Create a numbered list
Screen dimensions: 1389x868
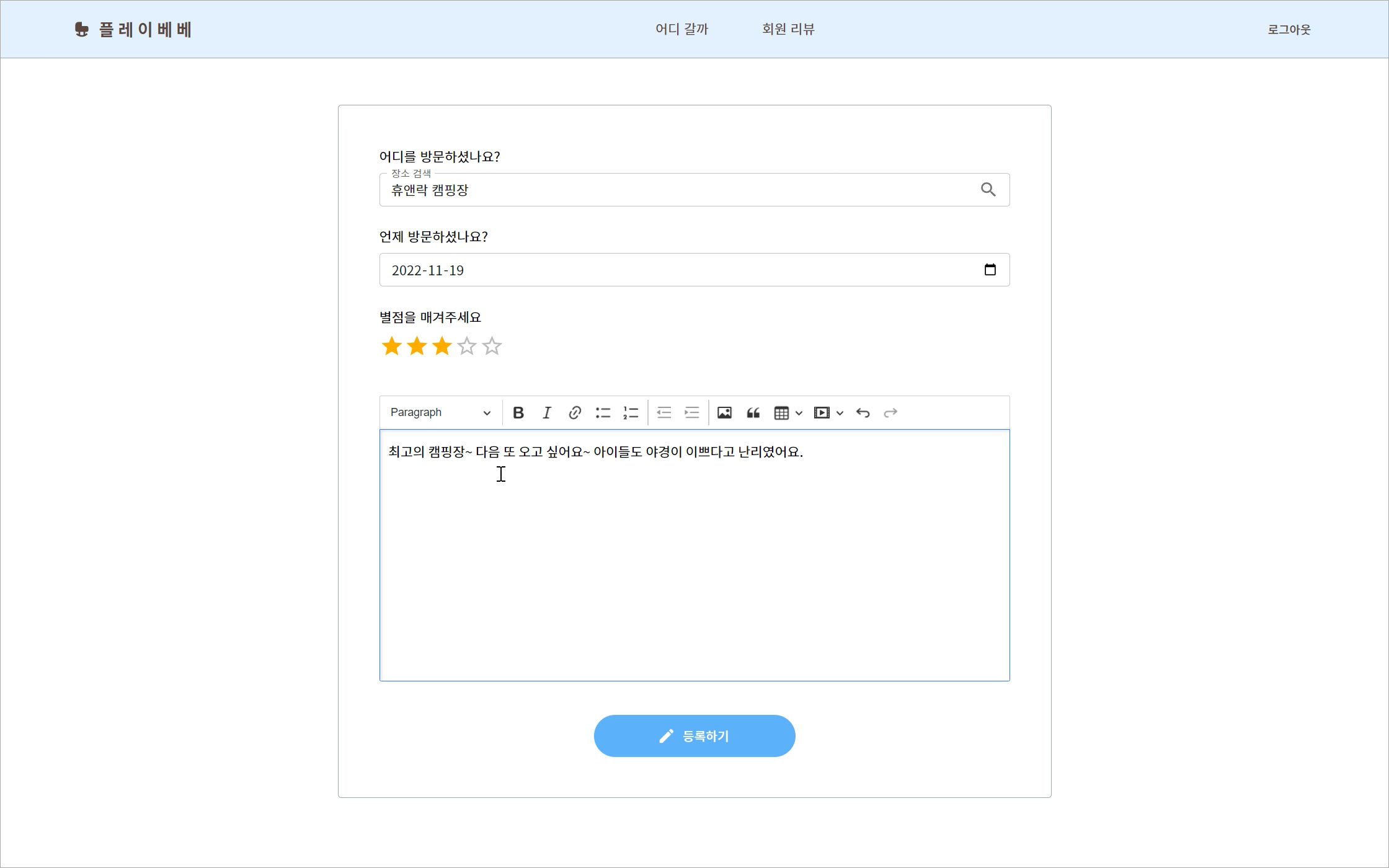pyautogui.click(x=631, y=413)
